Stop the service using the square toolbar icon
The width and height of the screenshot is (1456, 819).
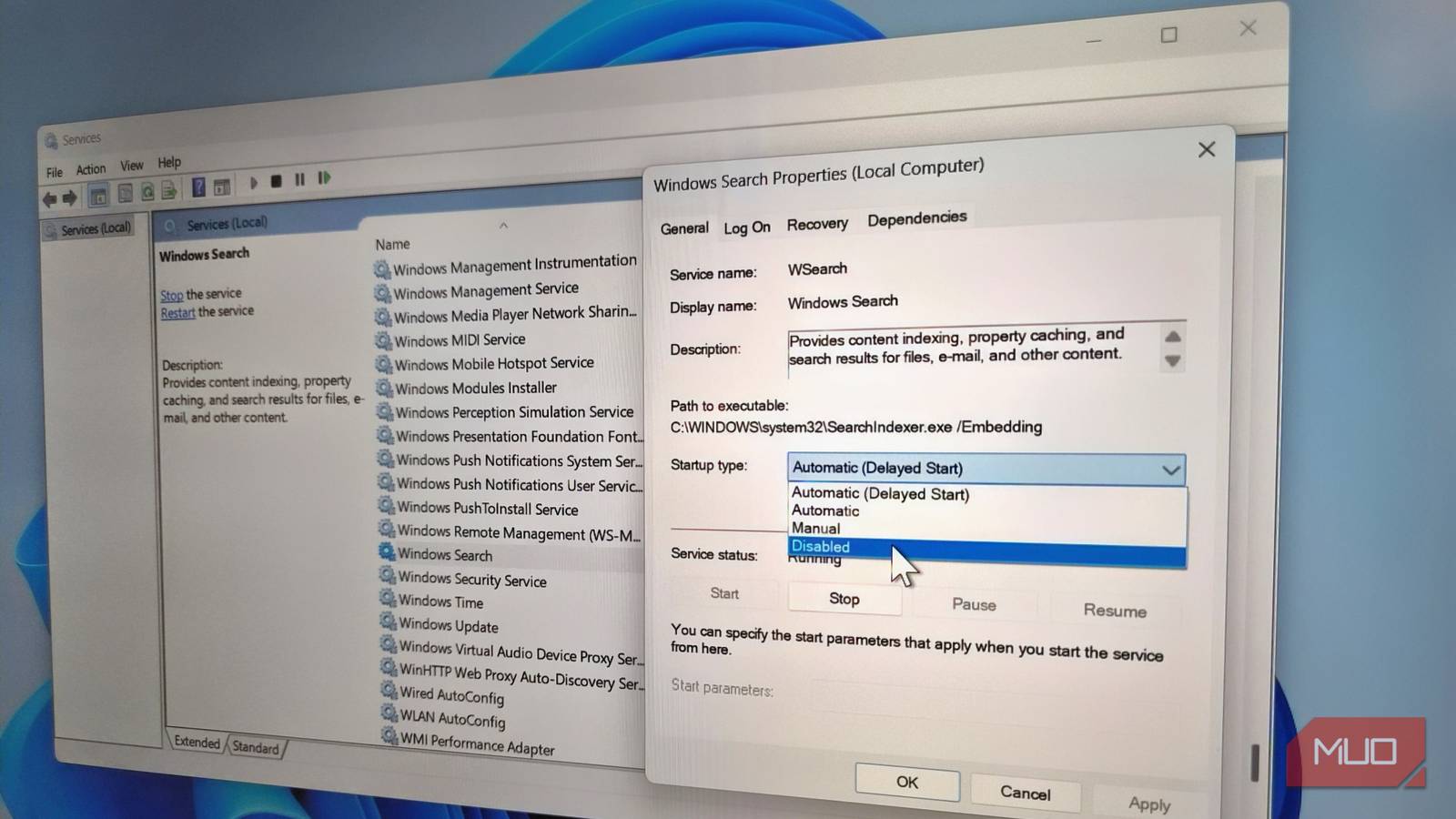(277, 182)
